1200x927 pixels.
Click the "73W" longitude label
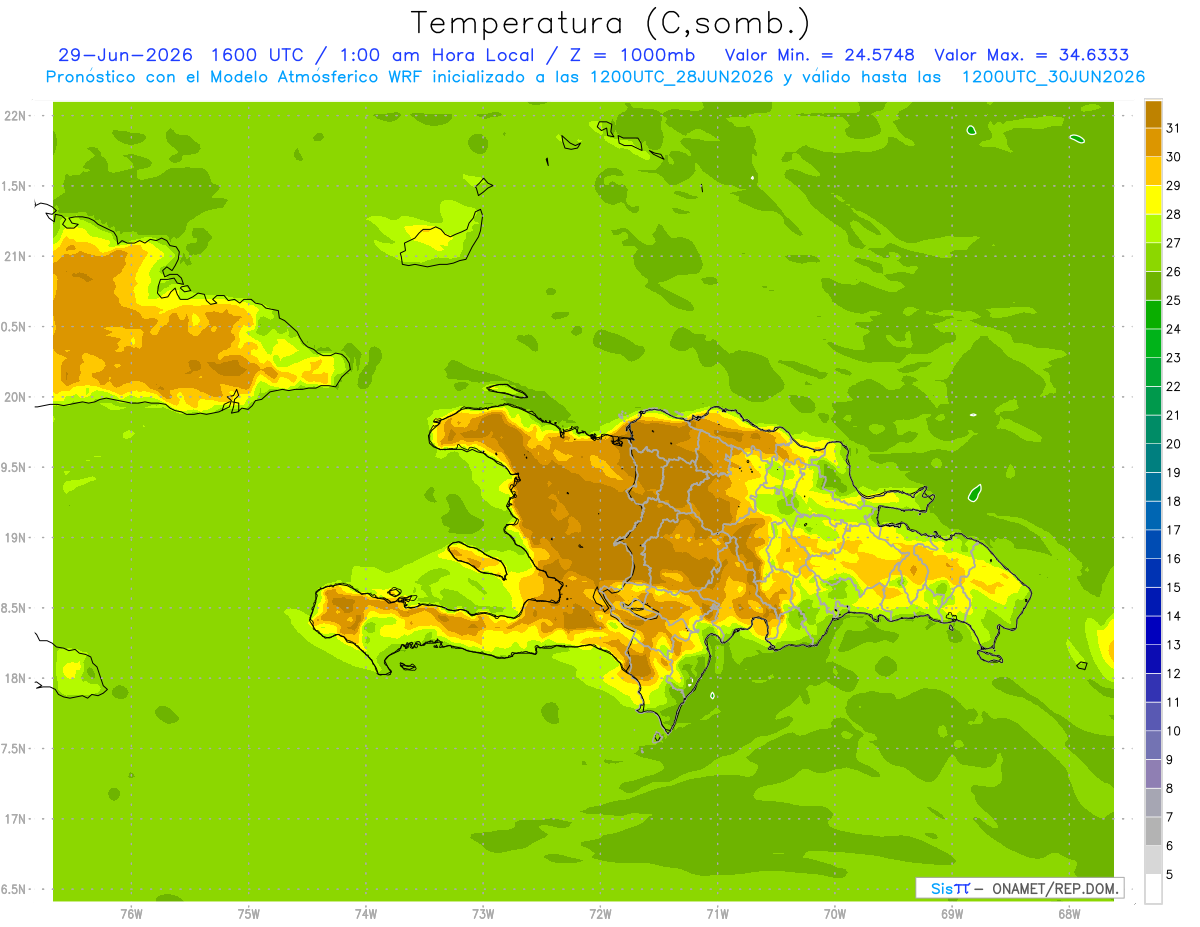tap(483, 913)
